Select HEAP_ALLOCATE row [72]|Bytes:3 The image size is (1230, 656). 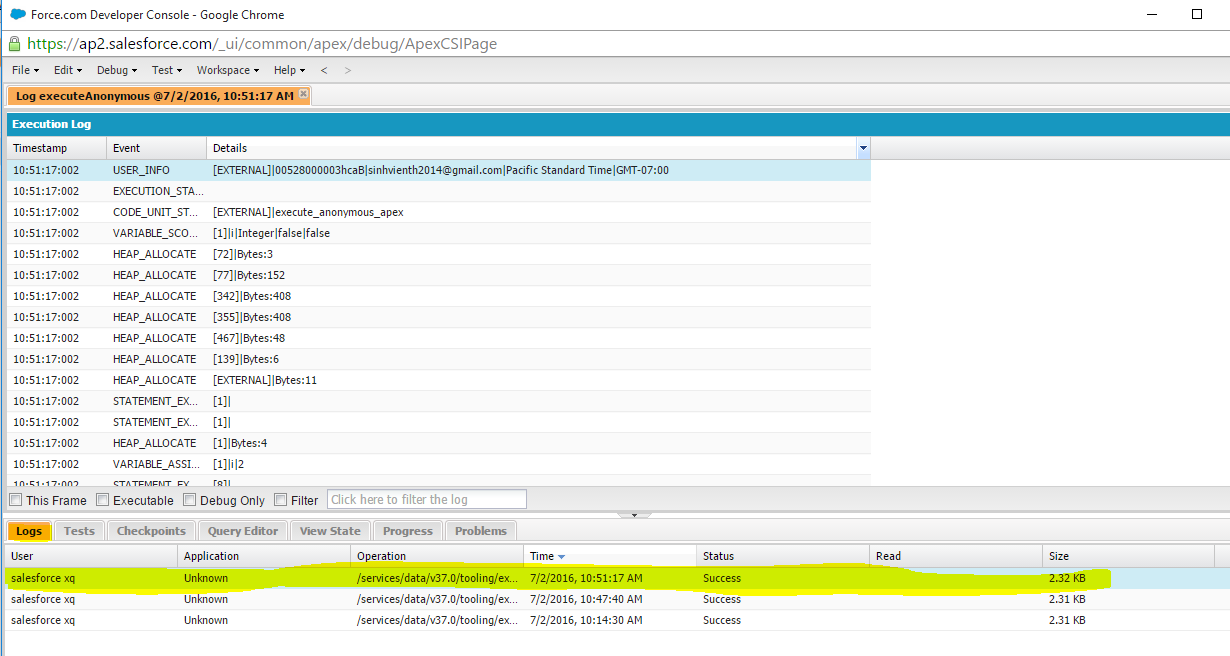439,254
